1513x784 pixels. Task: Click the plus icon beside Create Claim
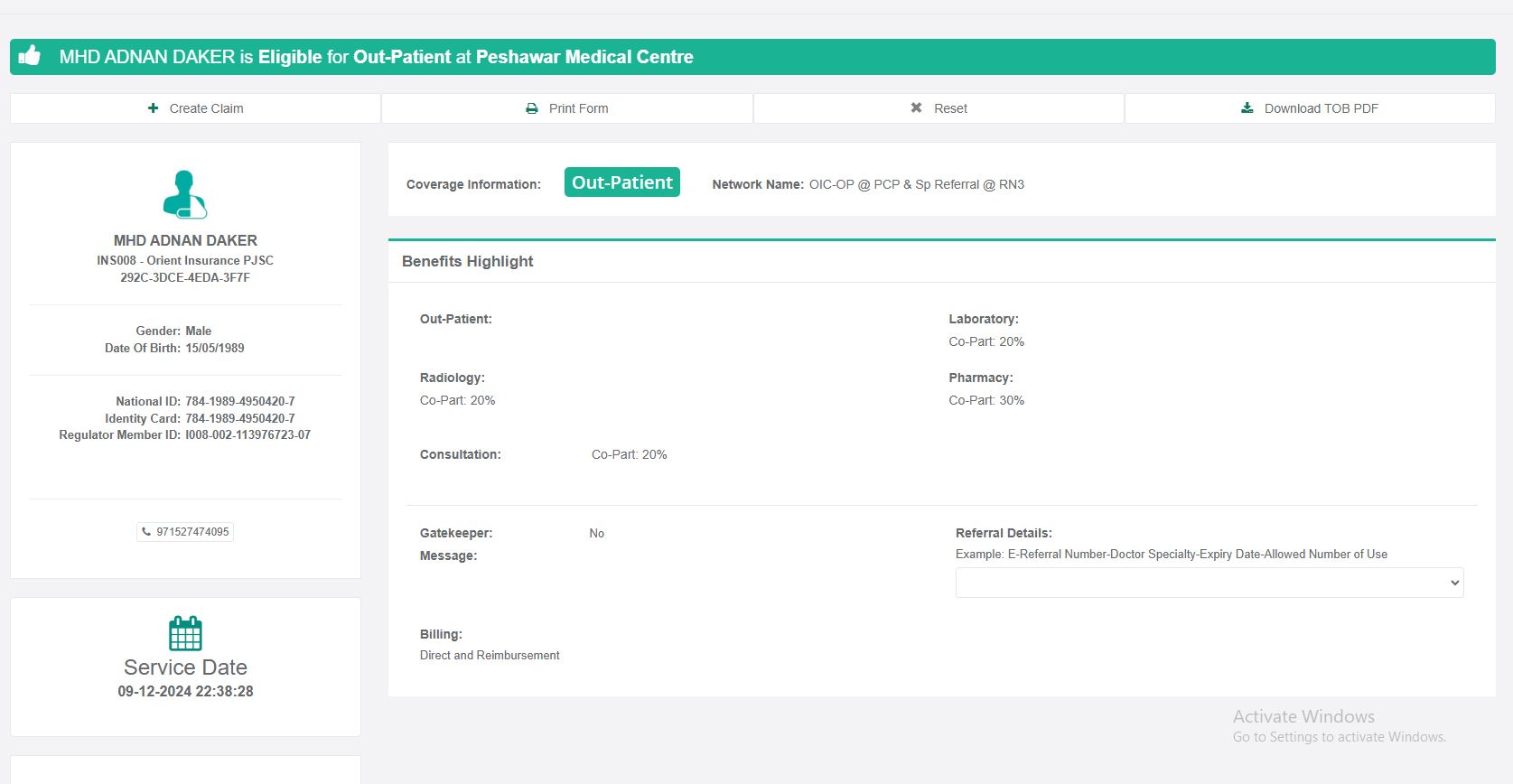(x=154, y=108)
